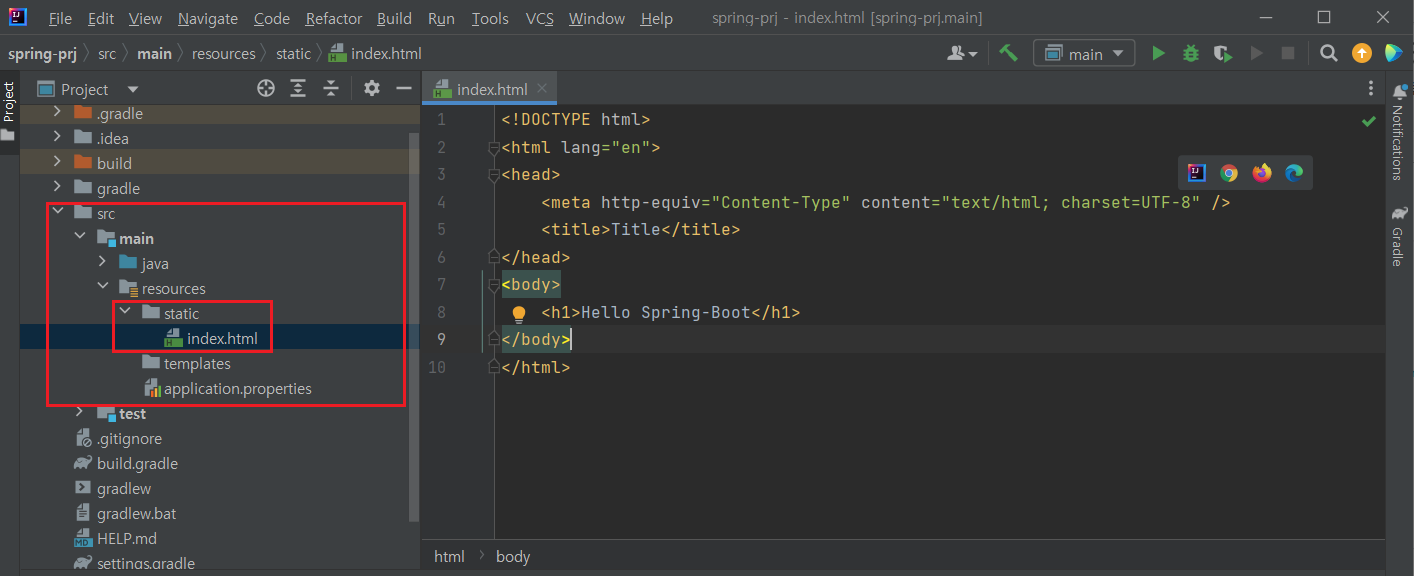The image size is (1414, 576).
Task: Open page in built-in preview browser icon
Action: point(1196,173)
